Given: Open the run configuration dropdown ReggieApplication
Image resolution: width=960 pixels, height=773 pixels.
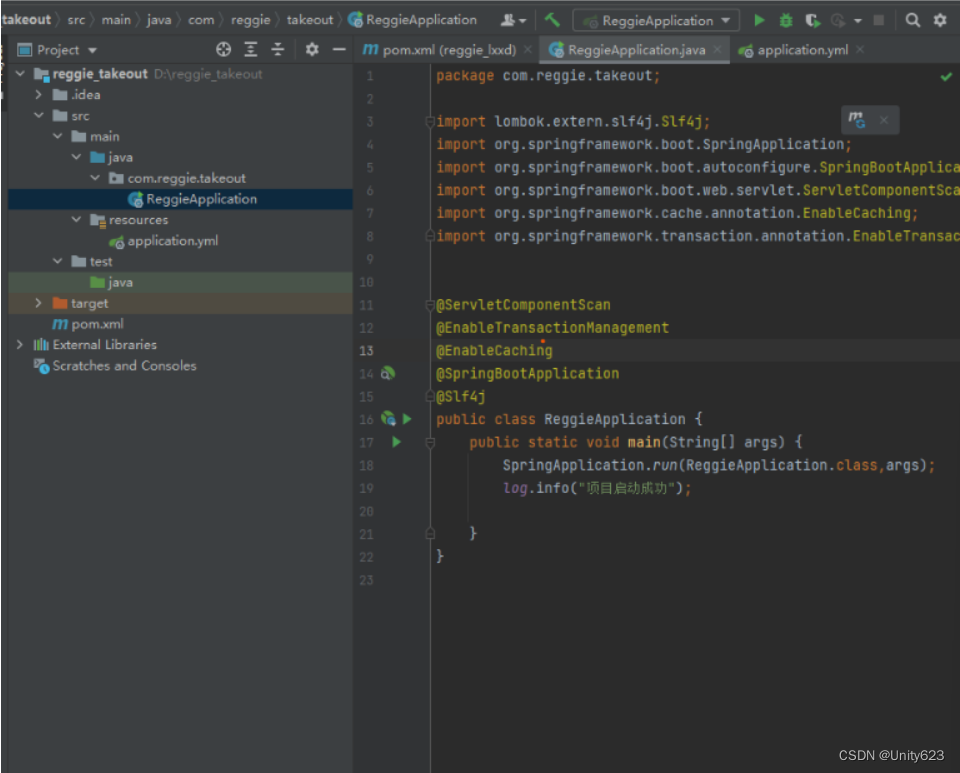Looking at the screenshot, I should point(656,21).
